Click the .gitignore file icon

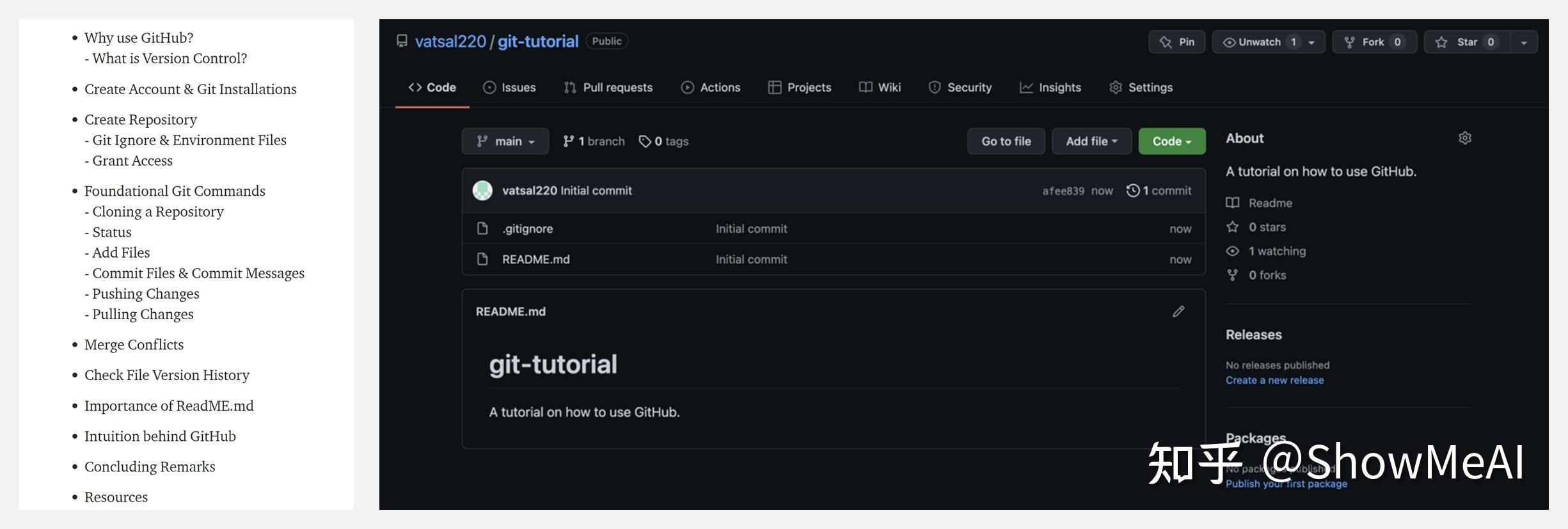[x=482, y=228]
